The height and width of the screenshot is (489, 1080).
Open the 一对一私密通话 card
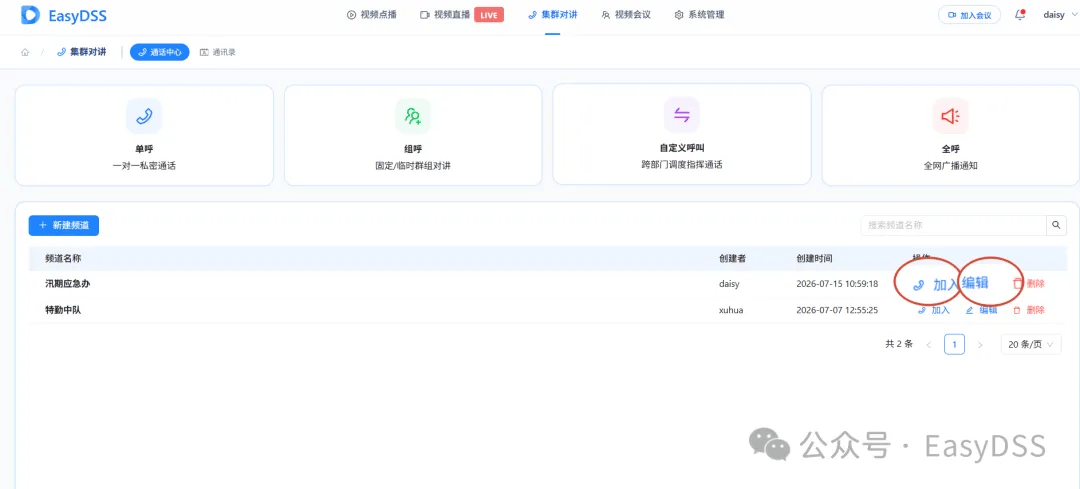click(144, 135)
